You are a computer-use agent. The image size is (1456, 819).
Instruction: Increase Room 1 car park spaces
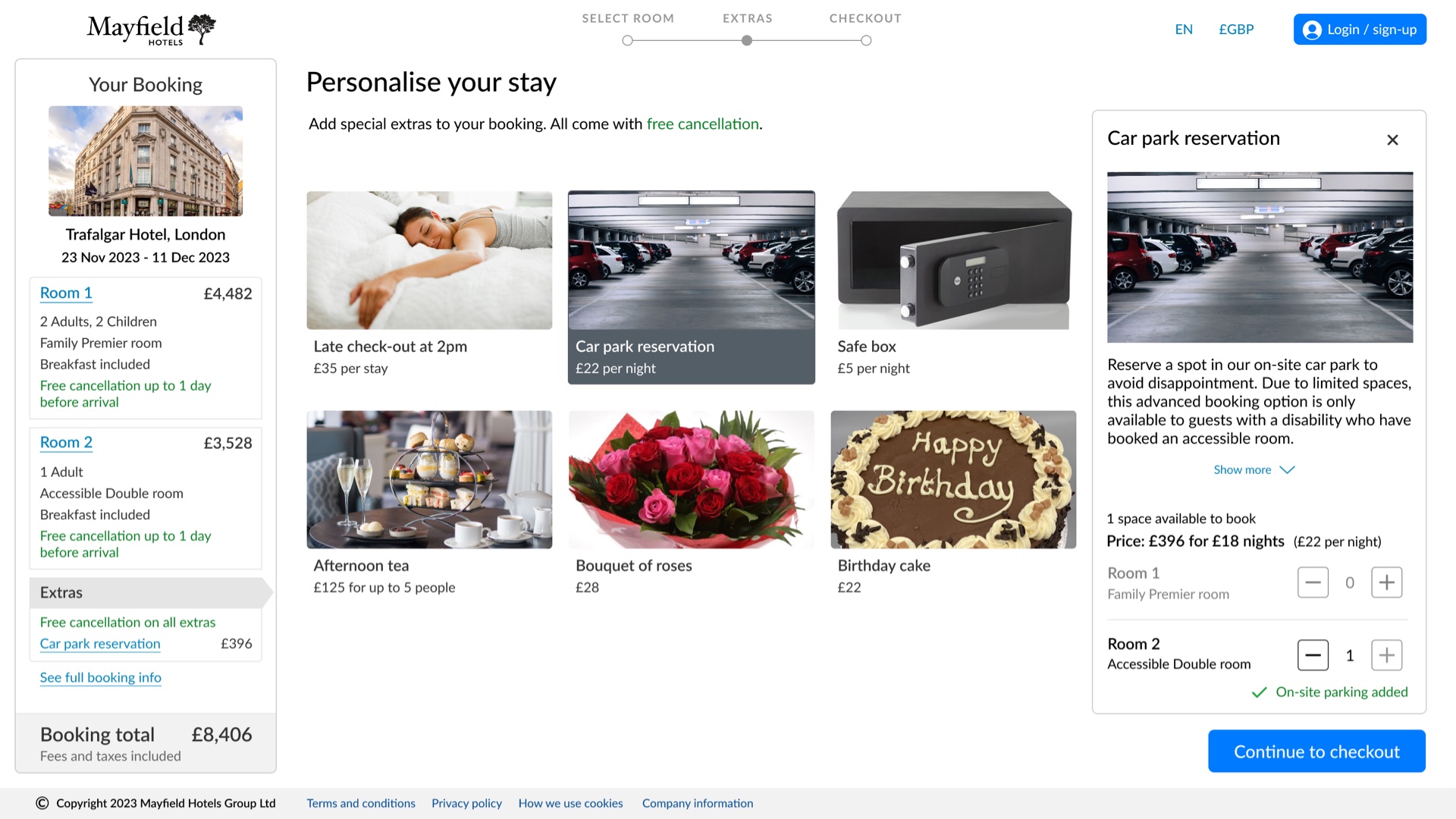1386,582
